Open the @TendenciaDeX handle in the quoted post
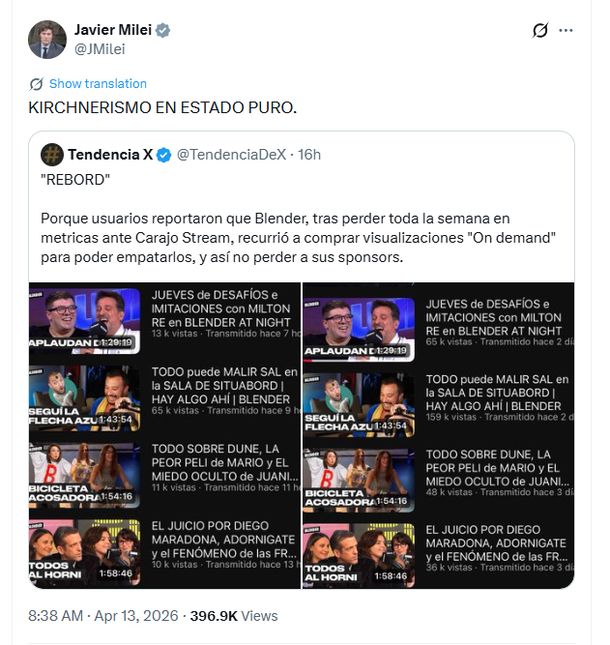Image resolution: width=610 pixels, height=645 pixels. (x=232, y=154)
